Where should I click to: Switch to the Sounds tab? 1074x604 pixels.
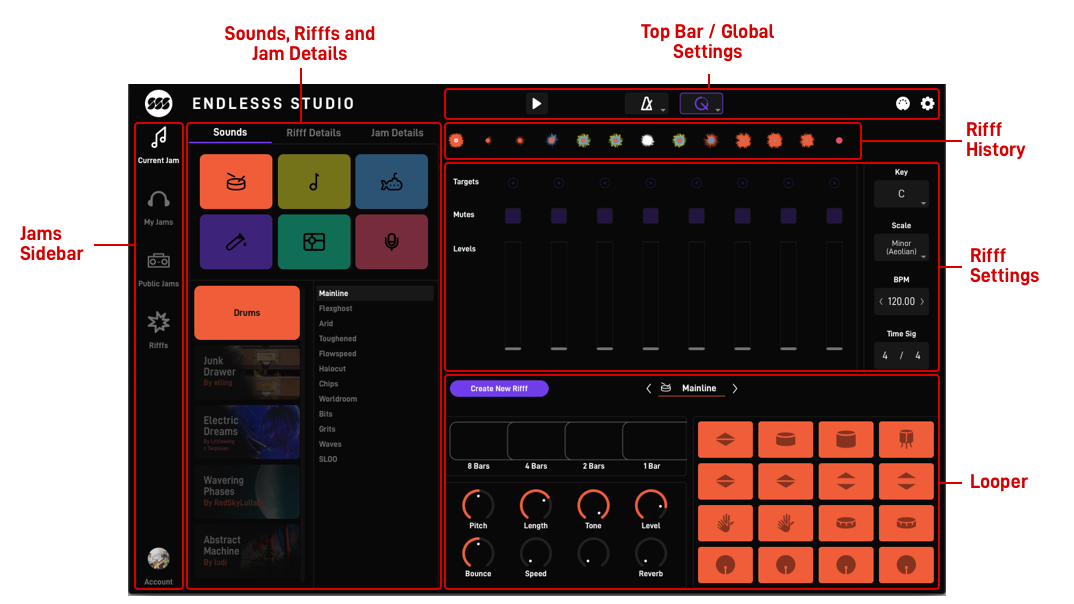click(x=230, y=132)
